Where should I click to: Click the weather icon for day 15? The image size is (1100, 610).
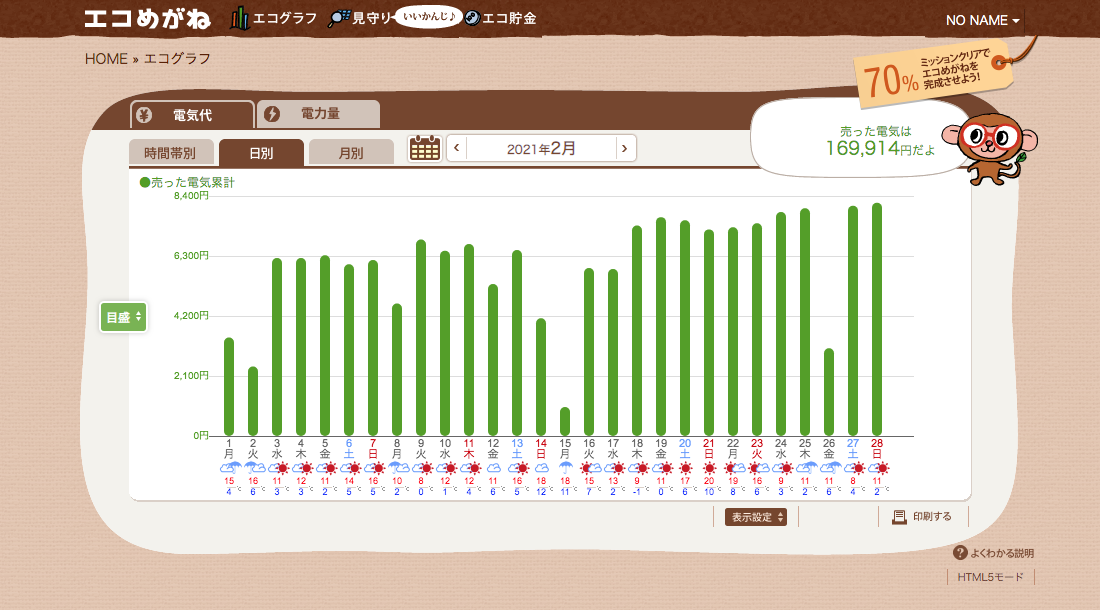[x=565, y=468]
